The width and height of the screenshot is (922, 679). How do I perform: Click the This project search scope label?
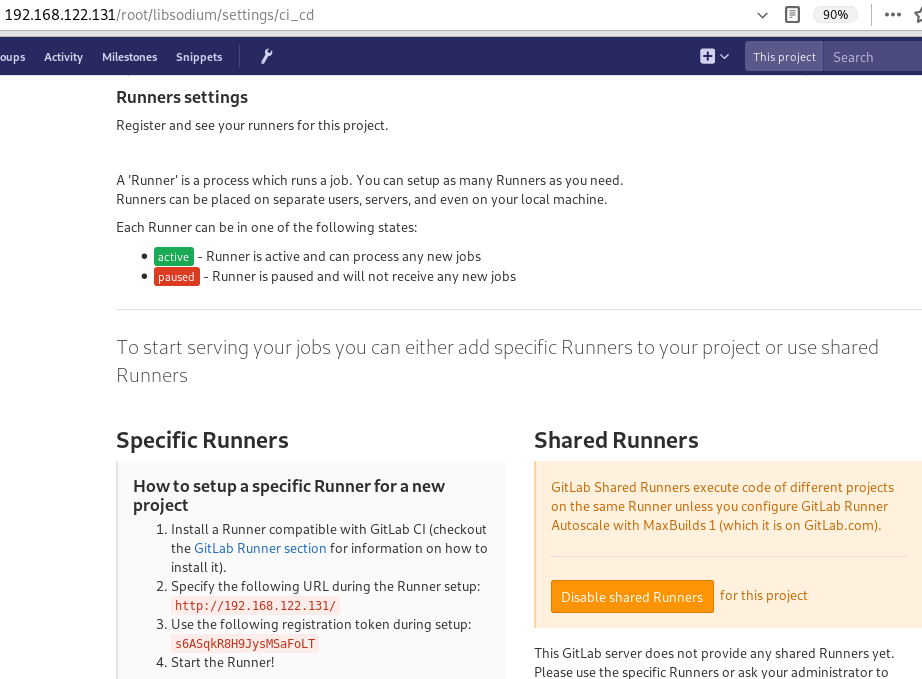click(x=784, y=57)
